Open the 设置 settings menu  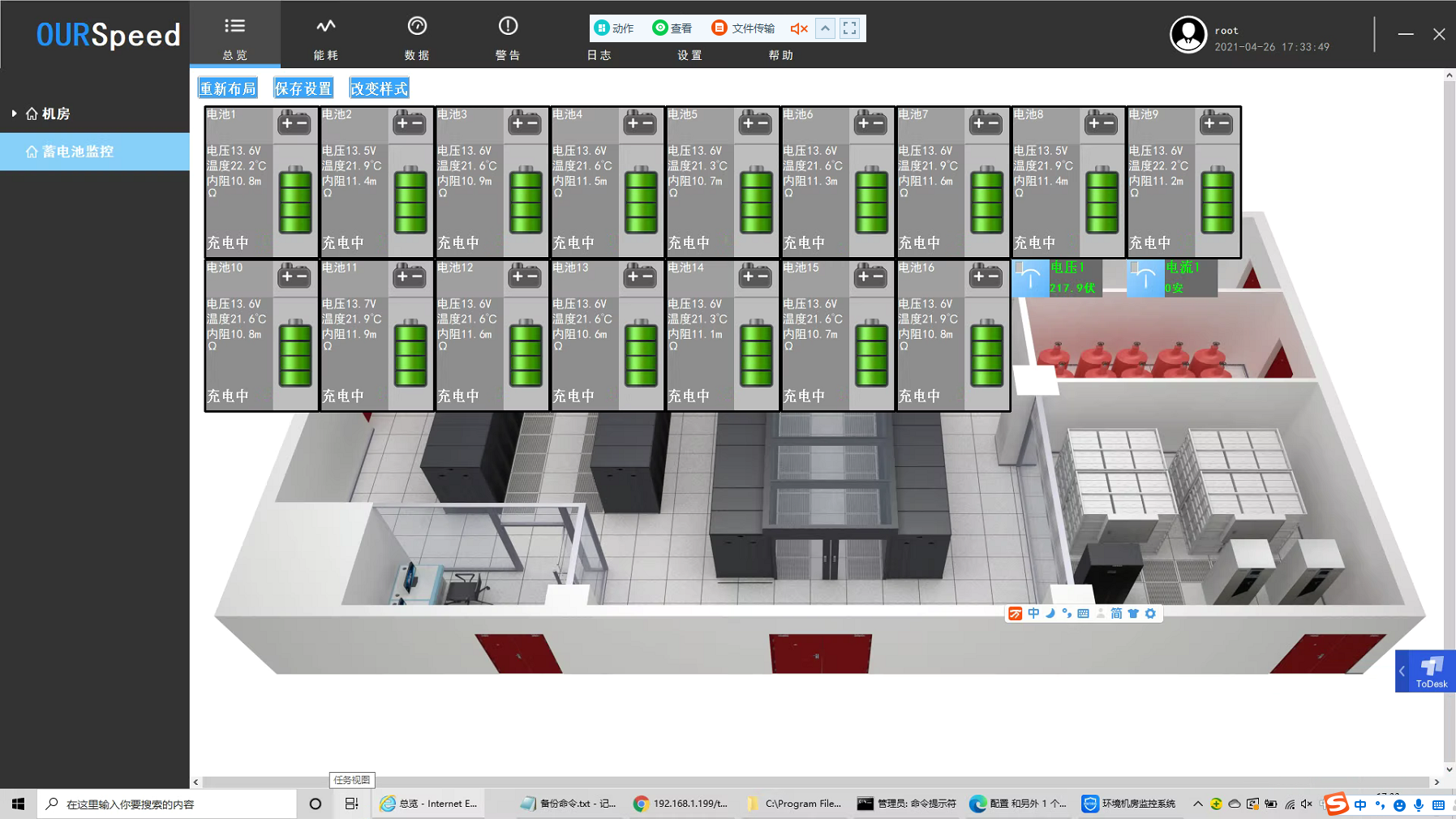(689, 55)
